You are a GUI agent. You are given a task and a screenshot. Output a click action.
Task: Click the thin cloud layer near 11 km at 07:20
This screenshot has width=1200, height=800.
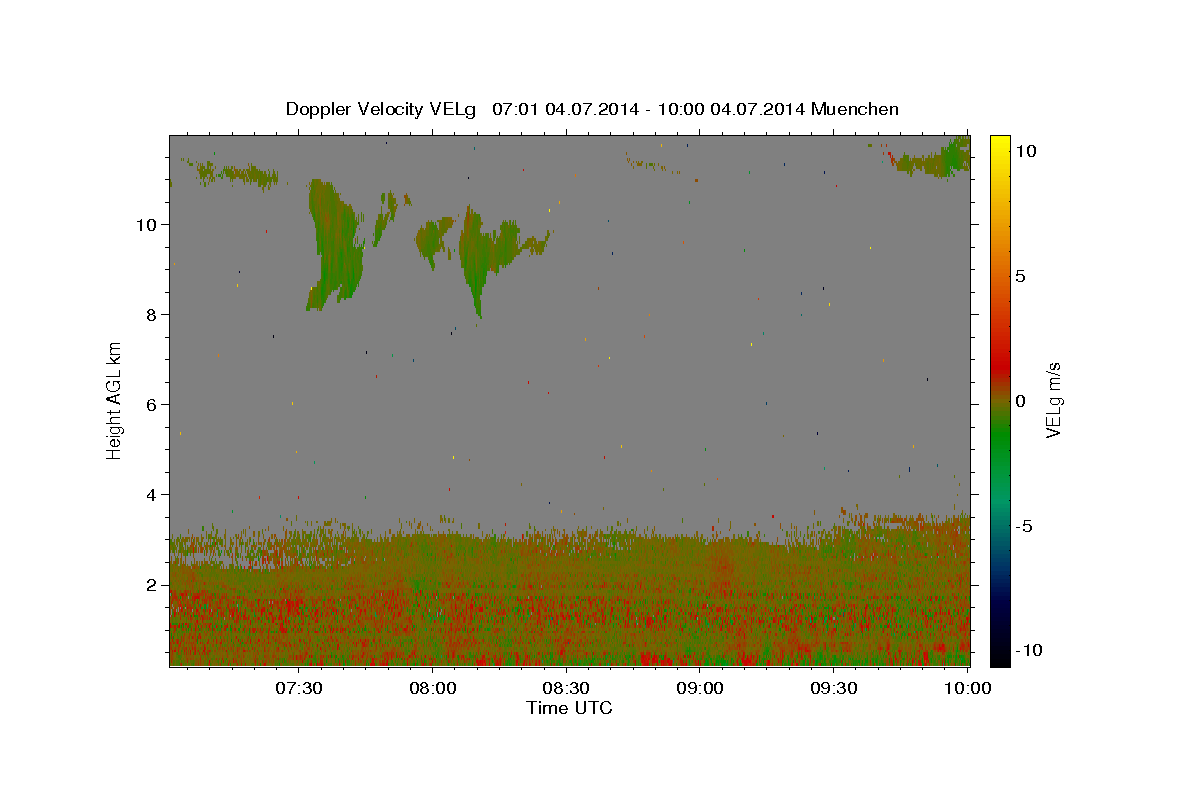[238, 176]
